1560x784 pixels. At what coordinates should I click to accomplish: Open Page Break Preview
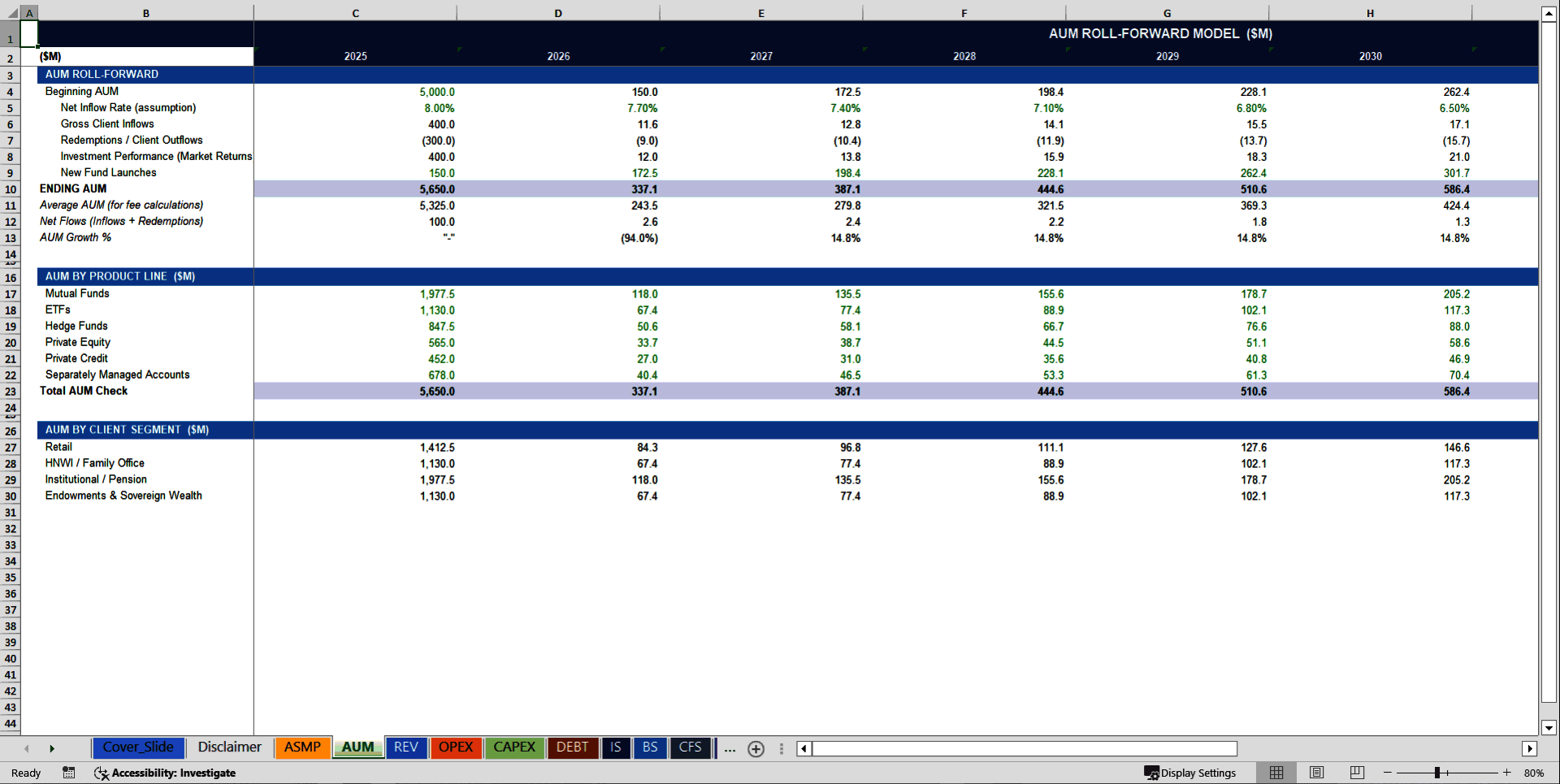1355,773
